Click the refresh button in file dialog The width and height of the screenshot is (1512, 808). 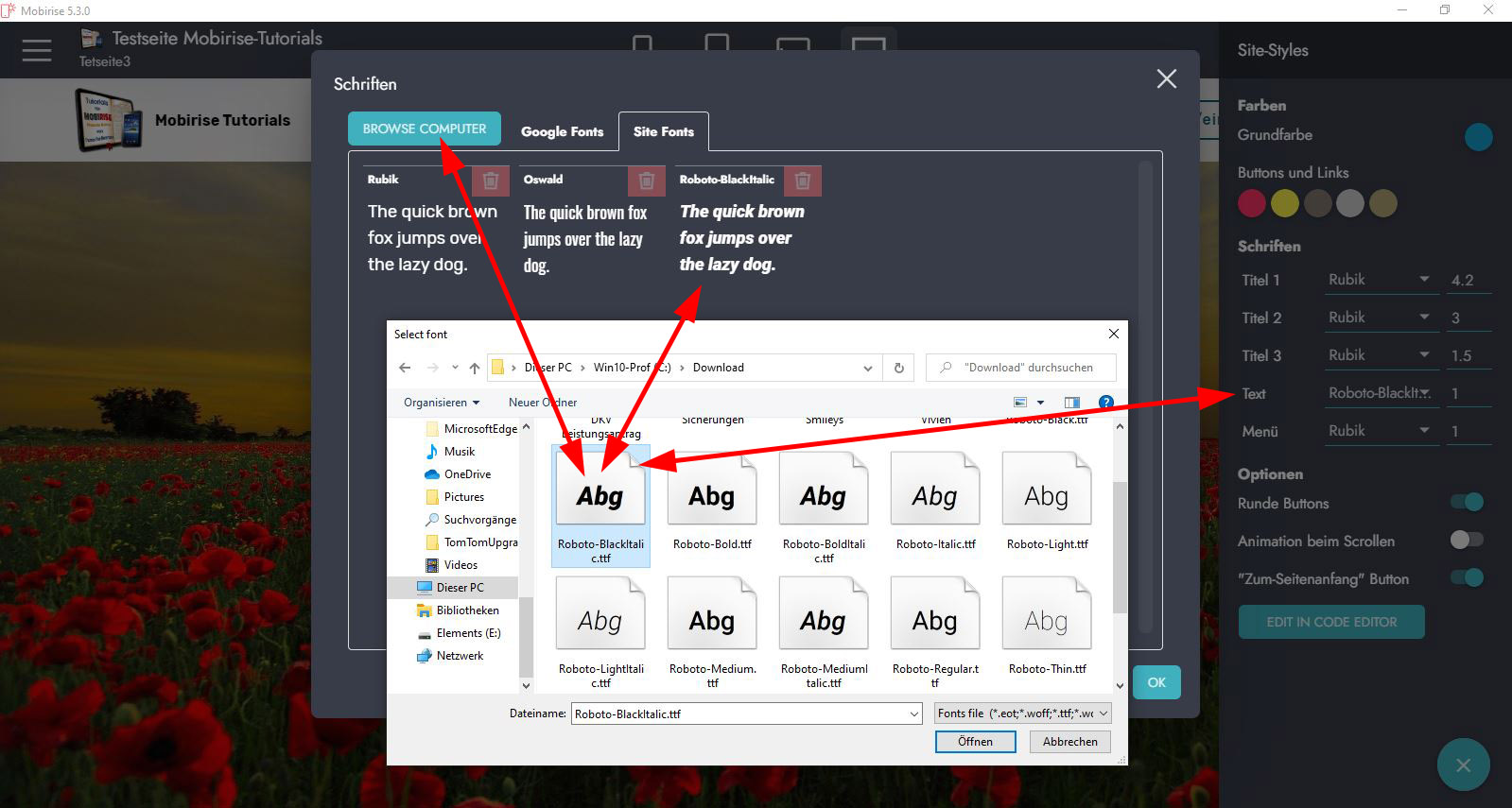[x=898, y=368]
